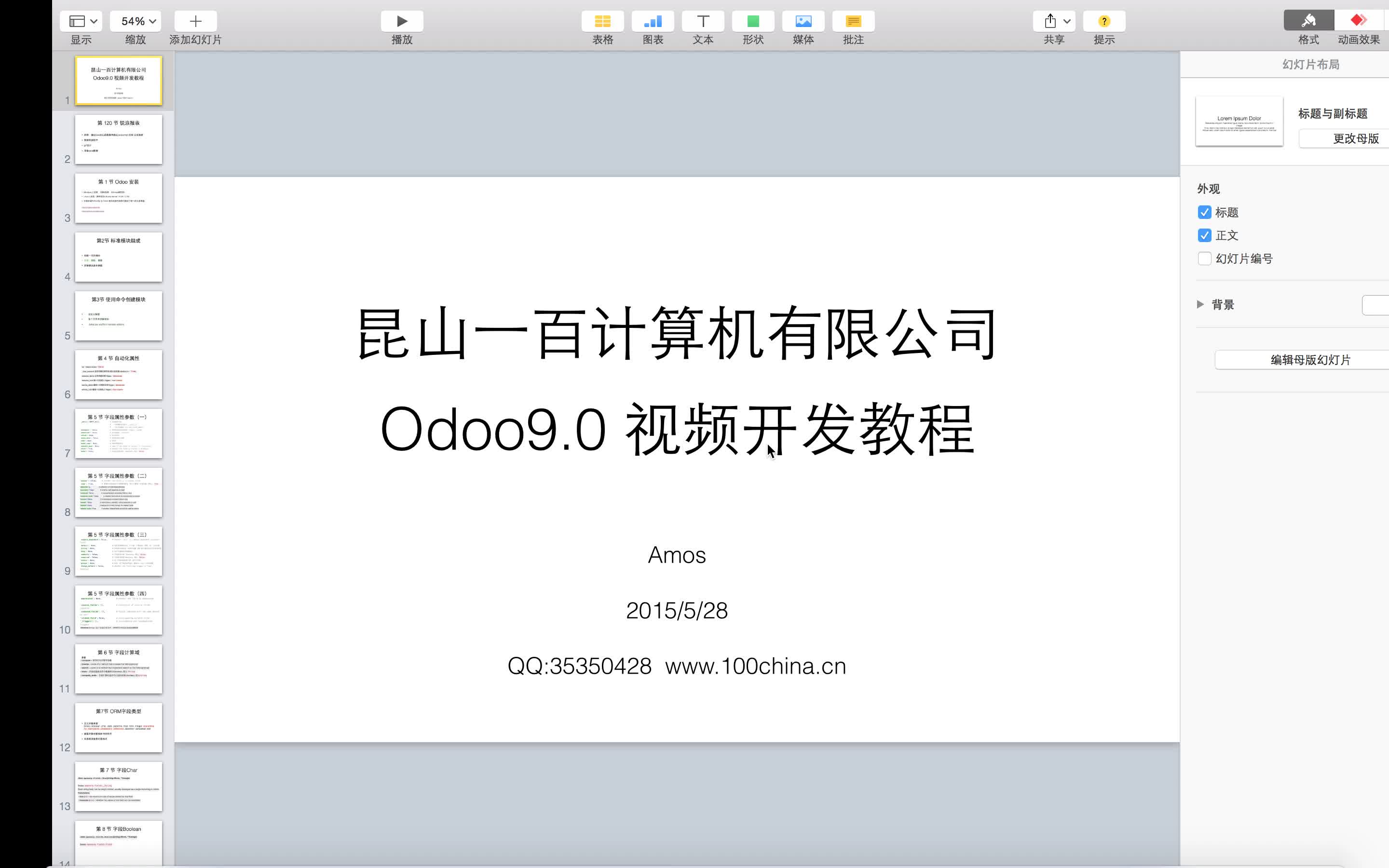Click the 批注 (Comment) icon in toolbar

pyautogui.click(x=853, y=20)
